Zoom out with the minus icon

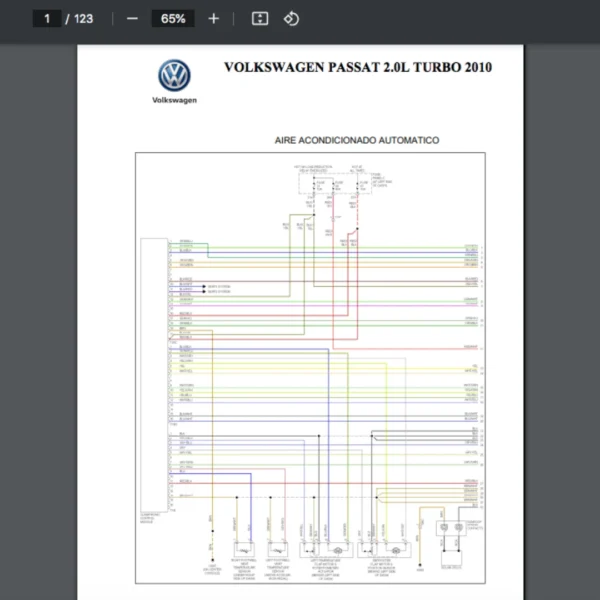[132, 18]
